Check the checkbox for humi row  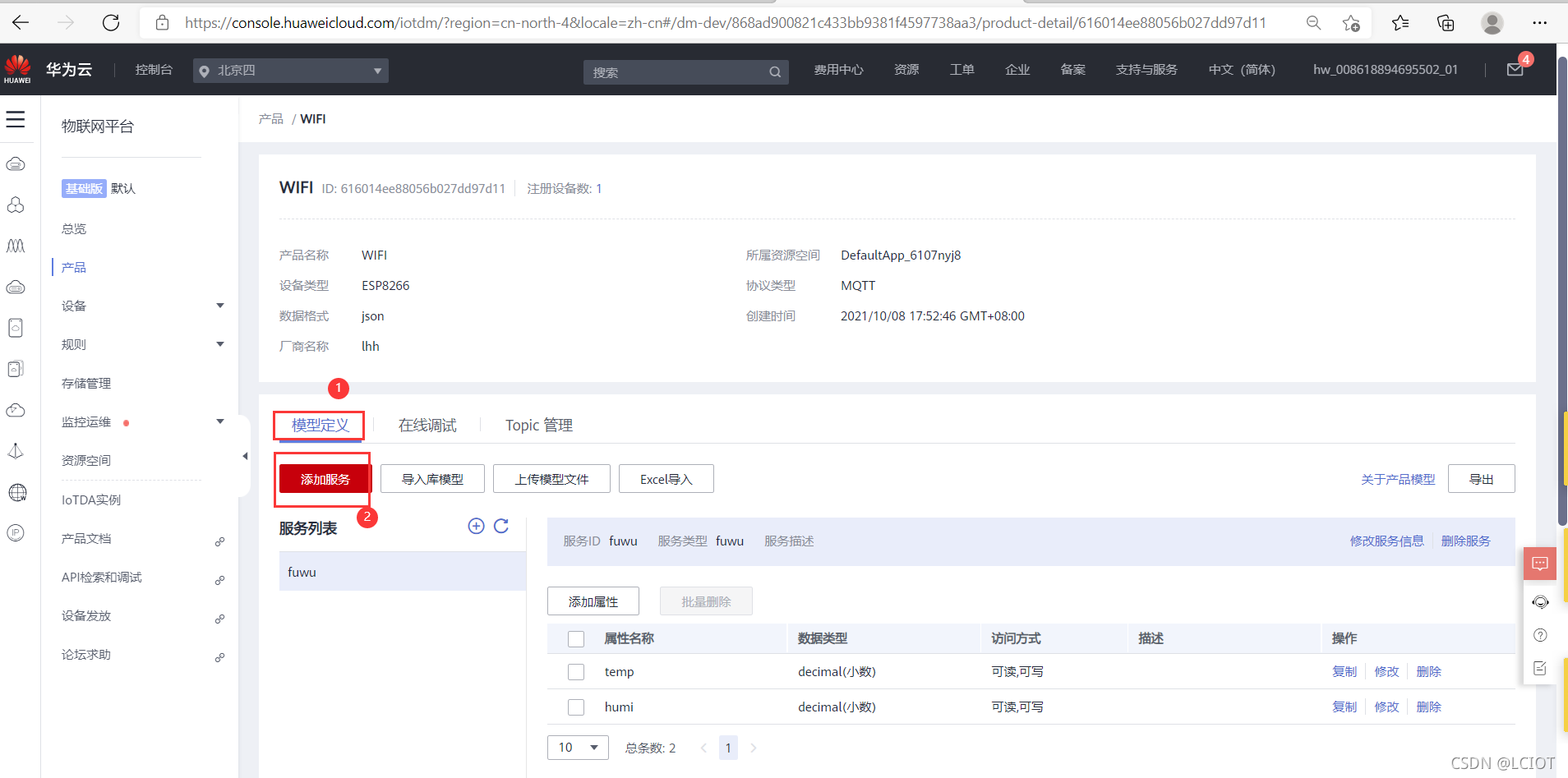(x=576, y=707)
